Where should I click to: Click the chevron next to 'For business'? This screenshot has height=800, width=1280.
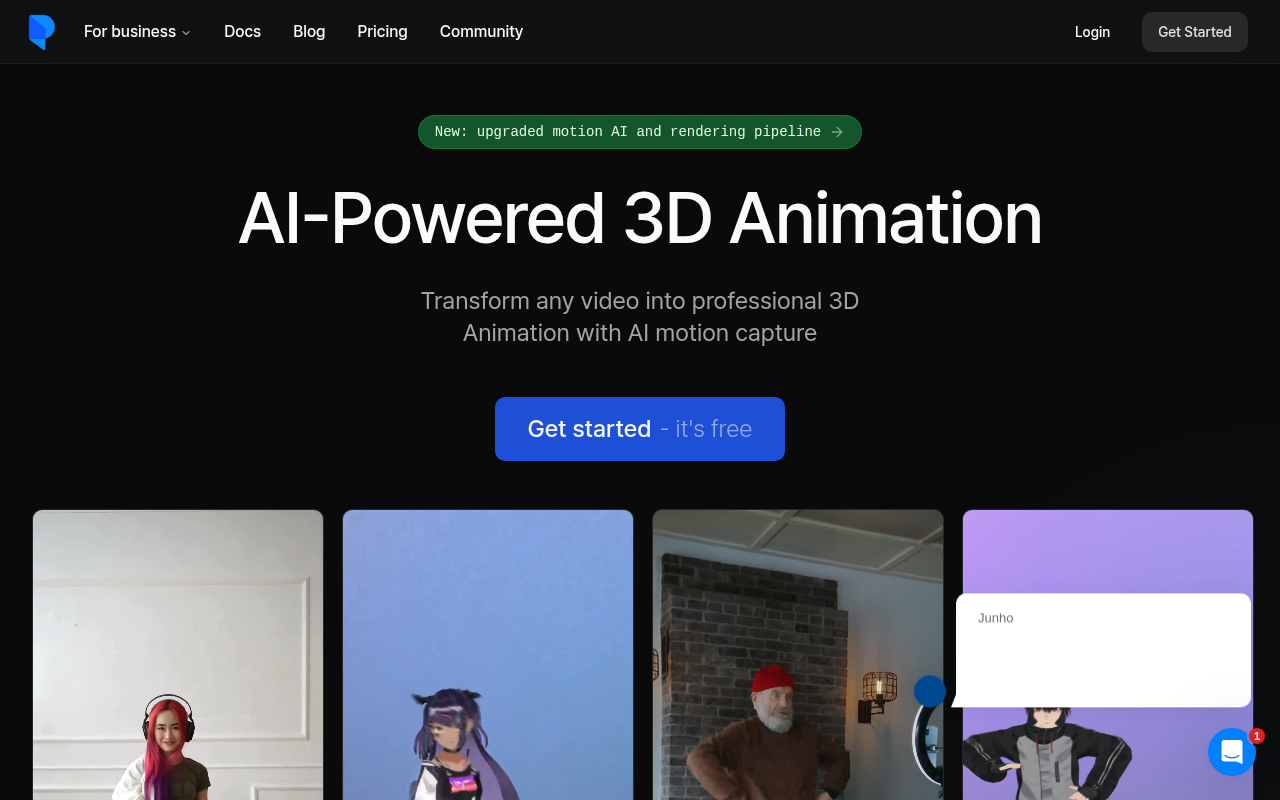coord(186,32)
